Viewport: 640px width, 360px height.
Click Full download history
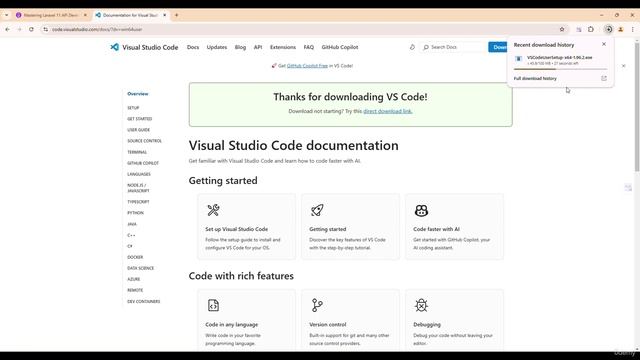(535, 78)
